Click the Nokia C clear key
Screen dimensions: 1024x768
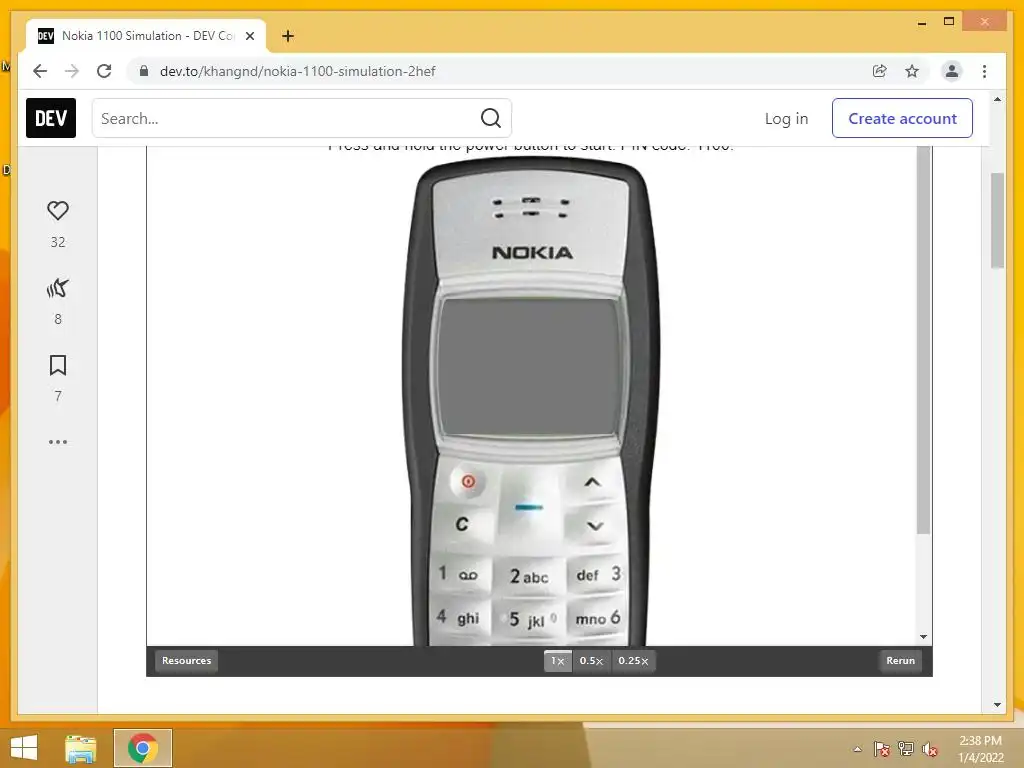coord(462,524)
